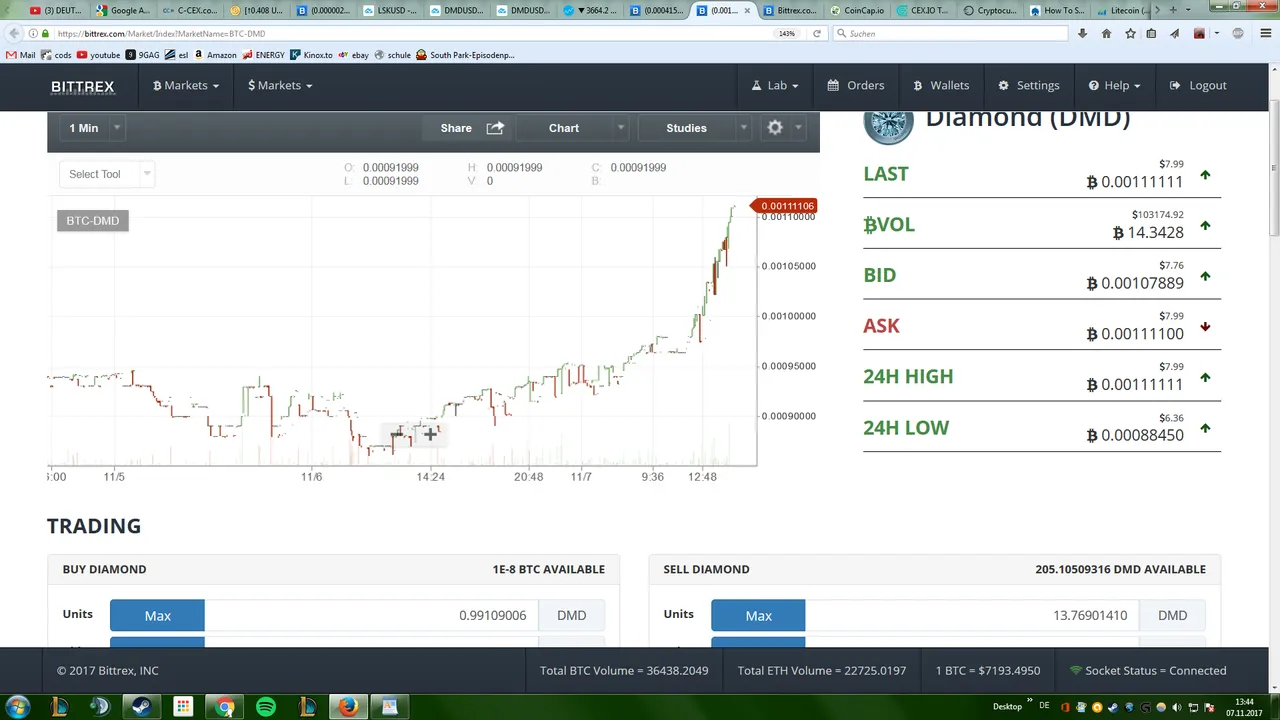The image size is (1280, 720).
Task: Open the Firefox hamburger menu
Action: 1264,33
